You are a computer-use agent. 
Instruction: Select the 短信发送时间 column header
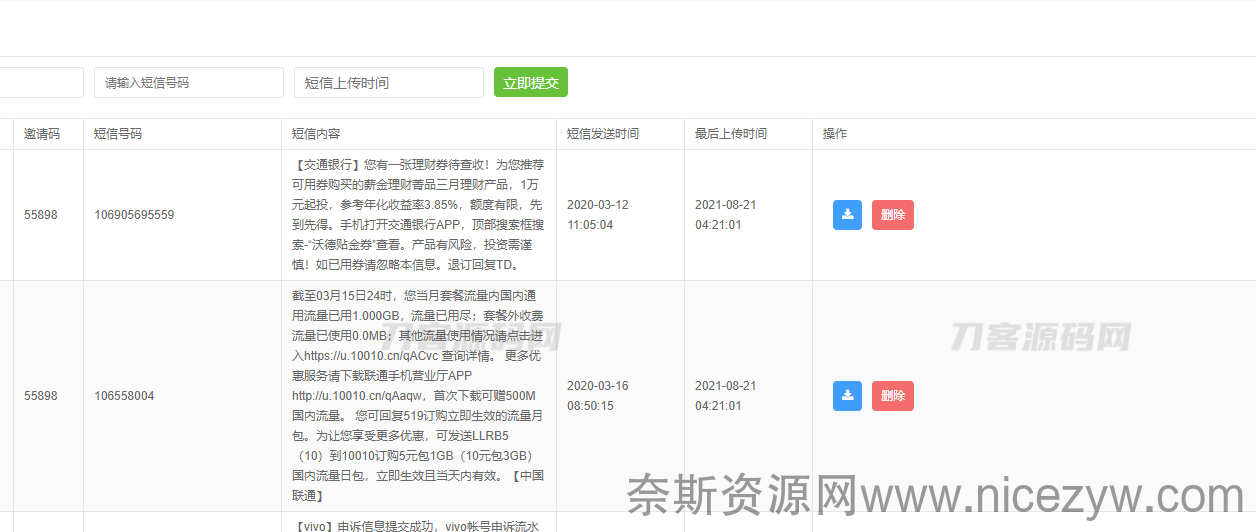click(x=603, y=134)
